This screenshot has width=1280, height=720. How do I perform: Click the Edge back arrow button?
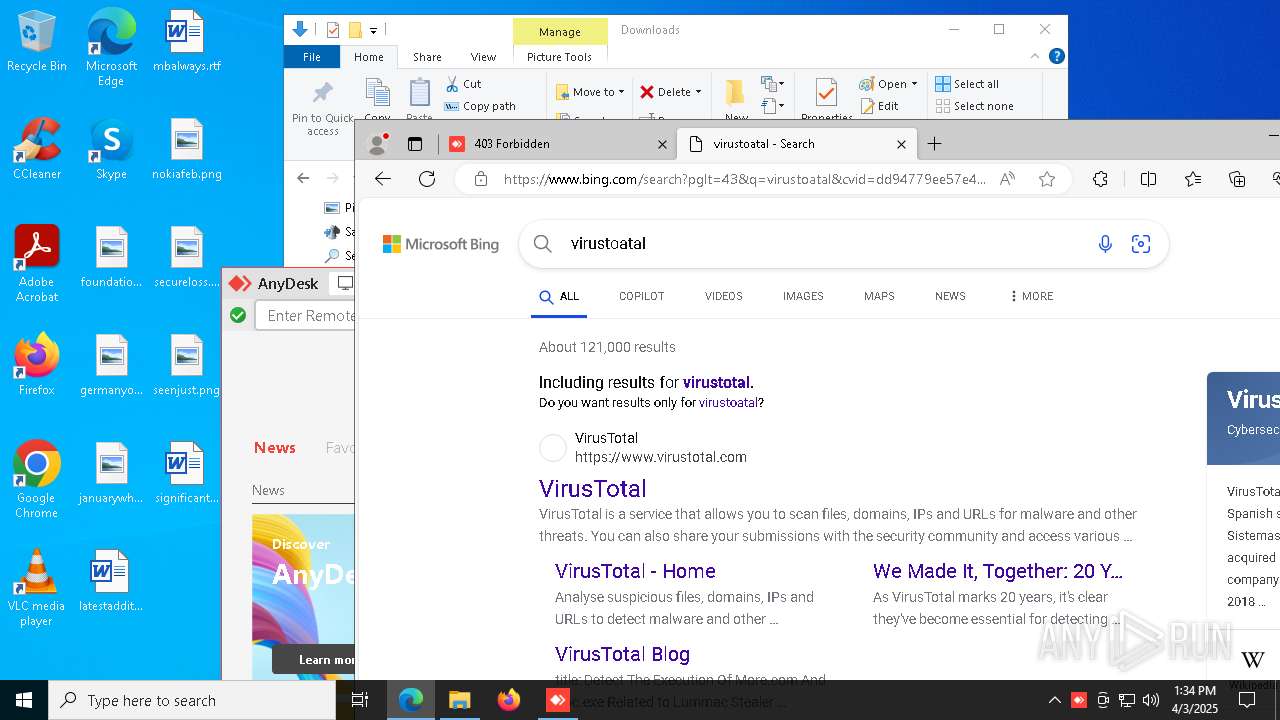pyautogui.click(x=382, y=179)
